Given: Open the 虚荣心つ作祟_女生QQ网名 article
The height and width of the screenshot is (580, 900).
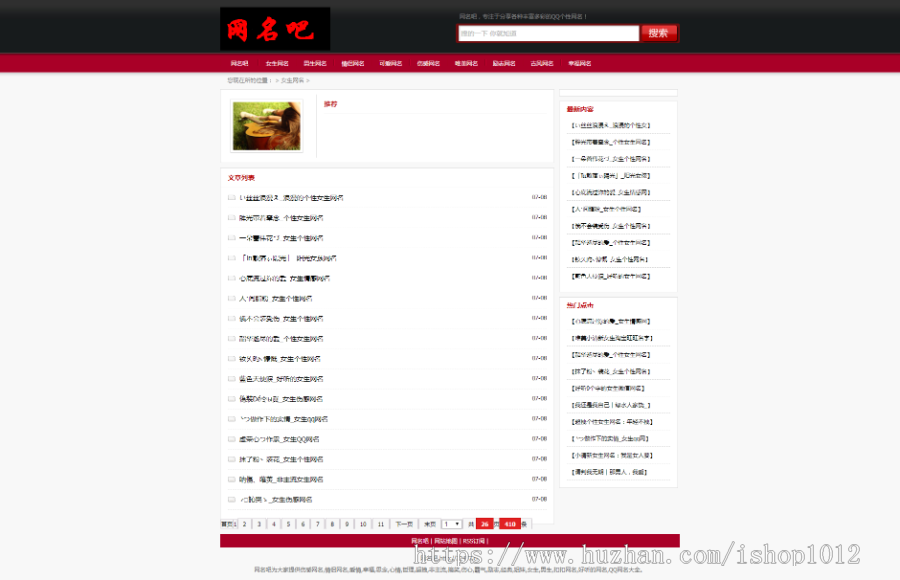Looking at the screenshot, I should [279, 439].
